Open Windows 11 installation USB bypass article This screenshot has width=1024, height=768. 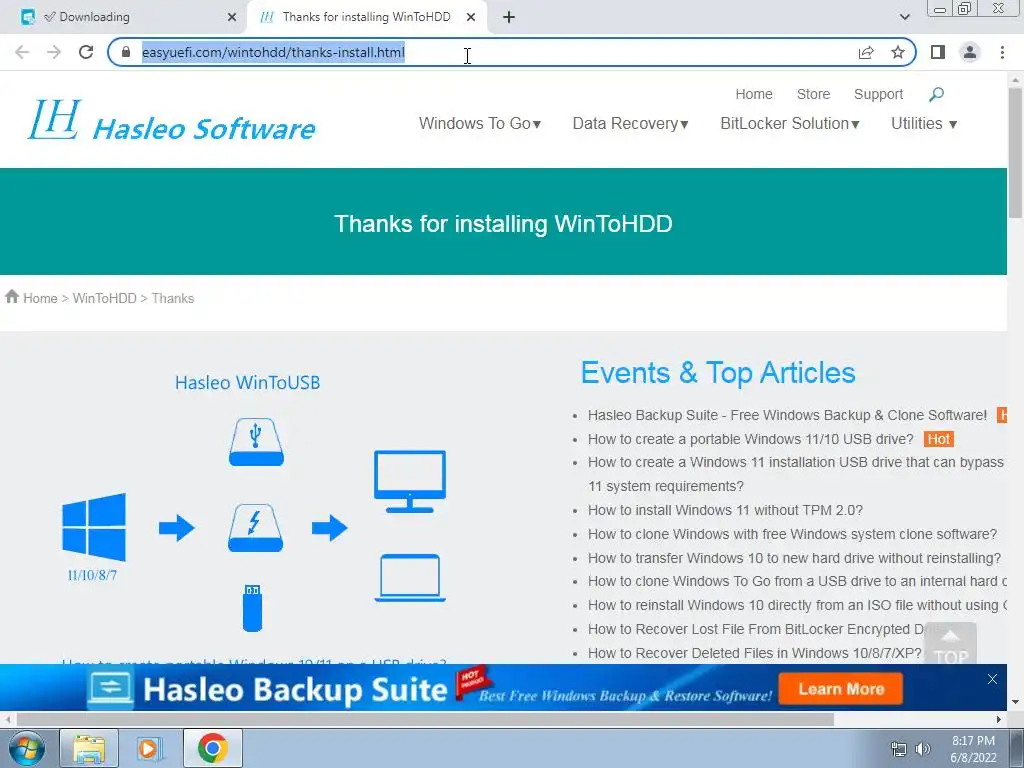pos(795,474)
